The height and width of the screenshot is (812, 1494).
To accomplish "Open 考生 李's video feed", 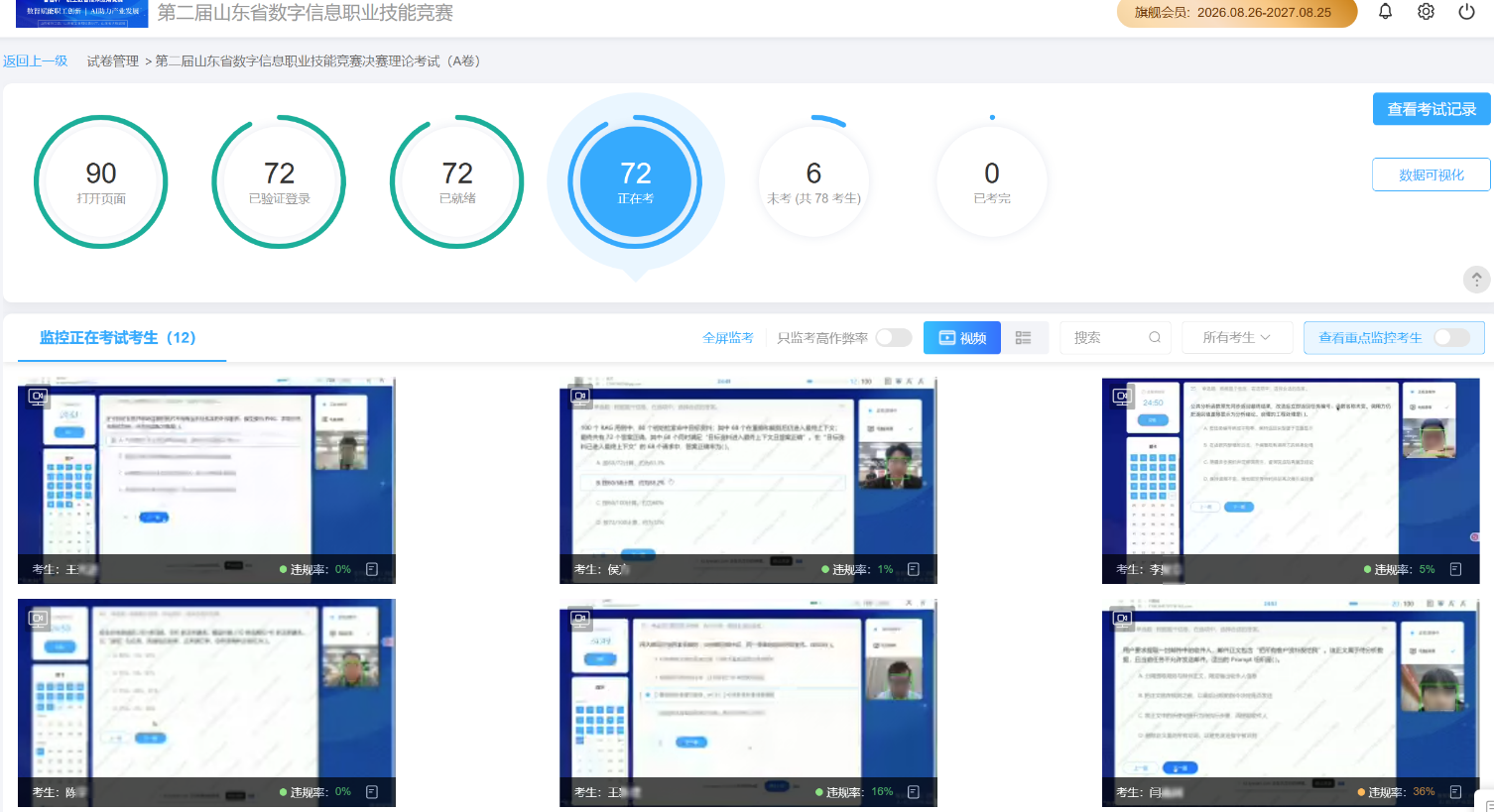I will click(x=1291, y=481).
